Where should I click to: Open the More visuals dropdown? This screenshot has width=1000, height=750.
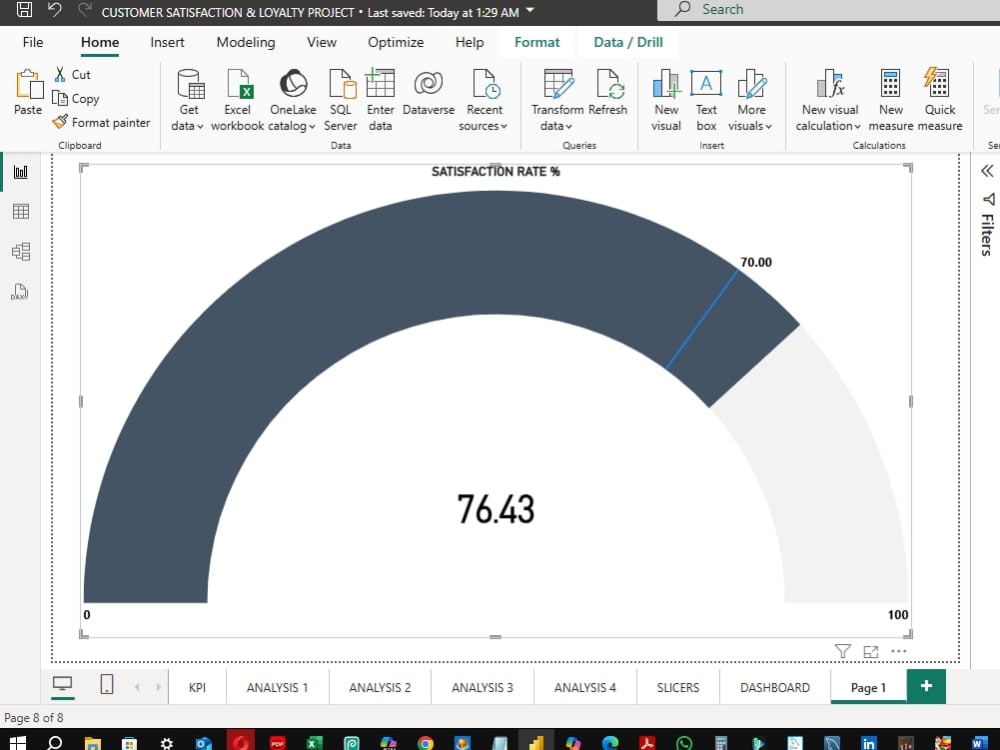coord(751,99)
